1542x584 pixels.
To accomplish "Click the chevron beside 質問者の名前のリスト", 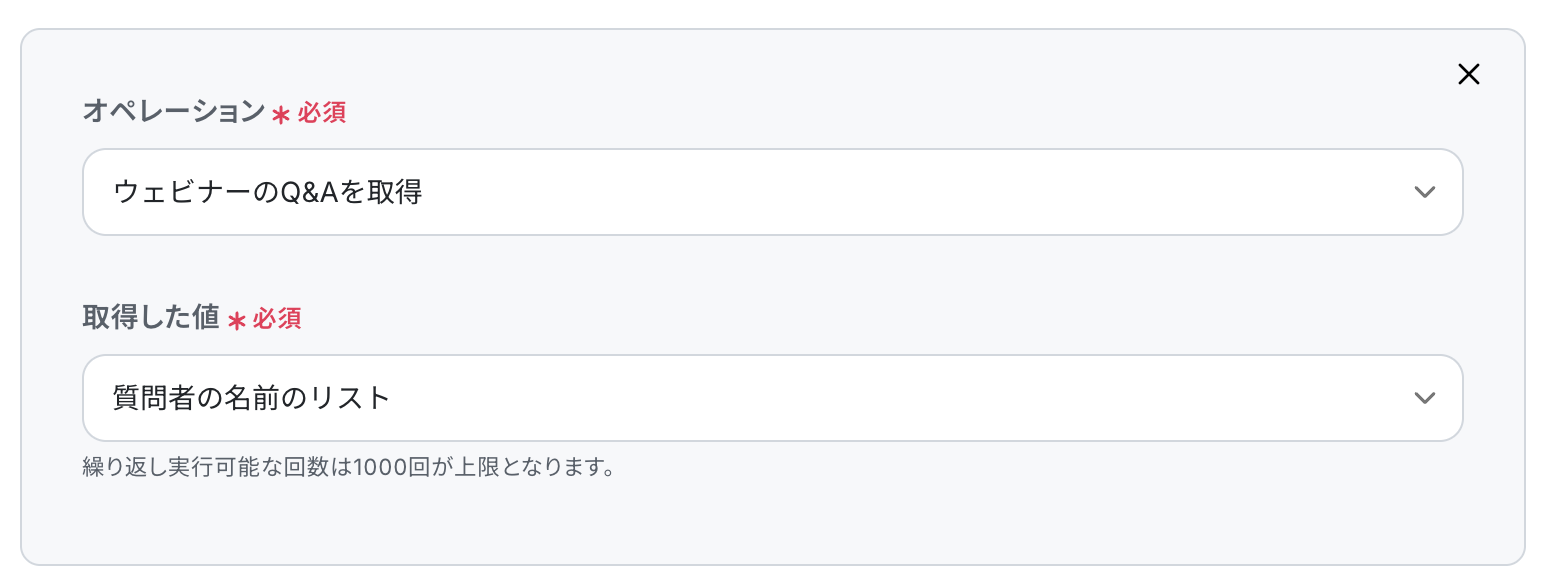I will coord(1425,398).
